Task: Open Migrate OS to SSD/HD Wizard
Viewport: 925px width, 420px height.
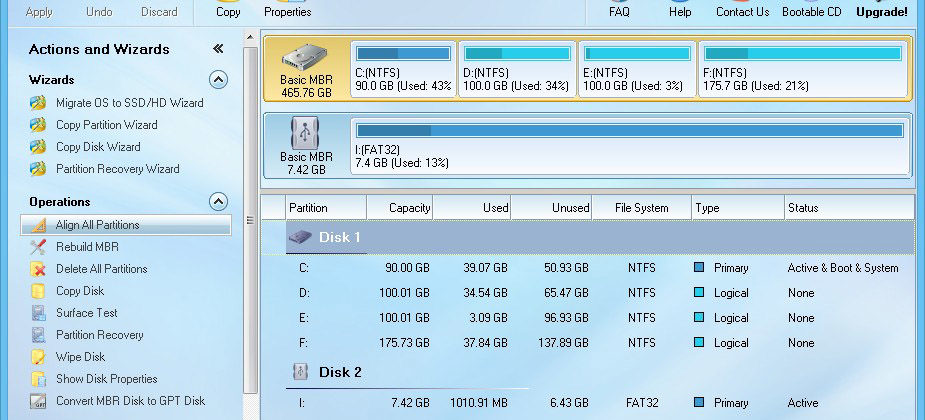Action: (x=129, y=103)
